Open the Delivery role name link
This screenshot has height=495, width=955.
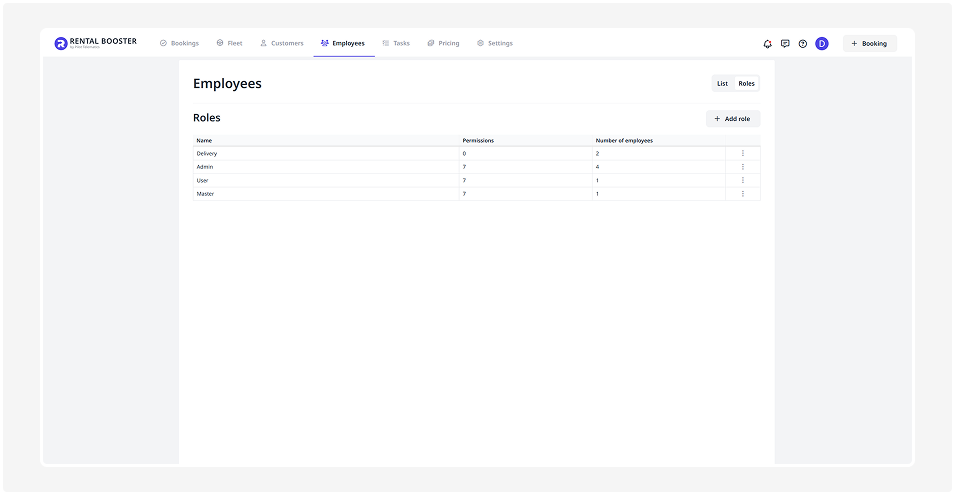pyautogui.click(x=207, y=153)
